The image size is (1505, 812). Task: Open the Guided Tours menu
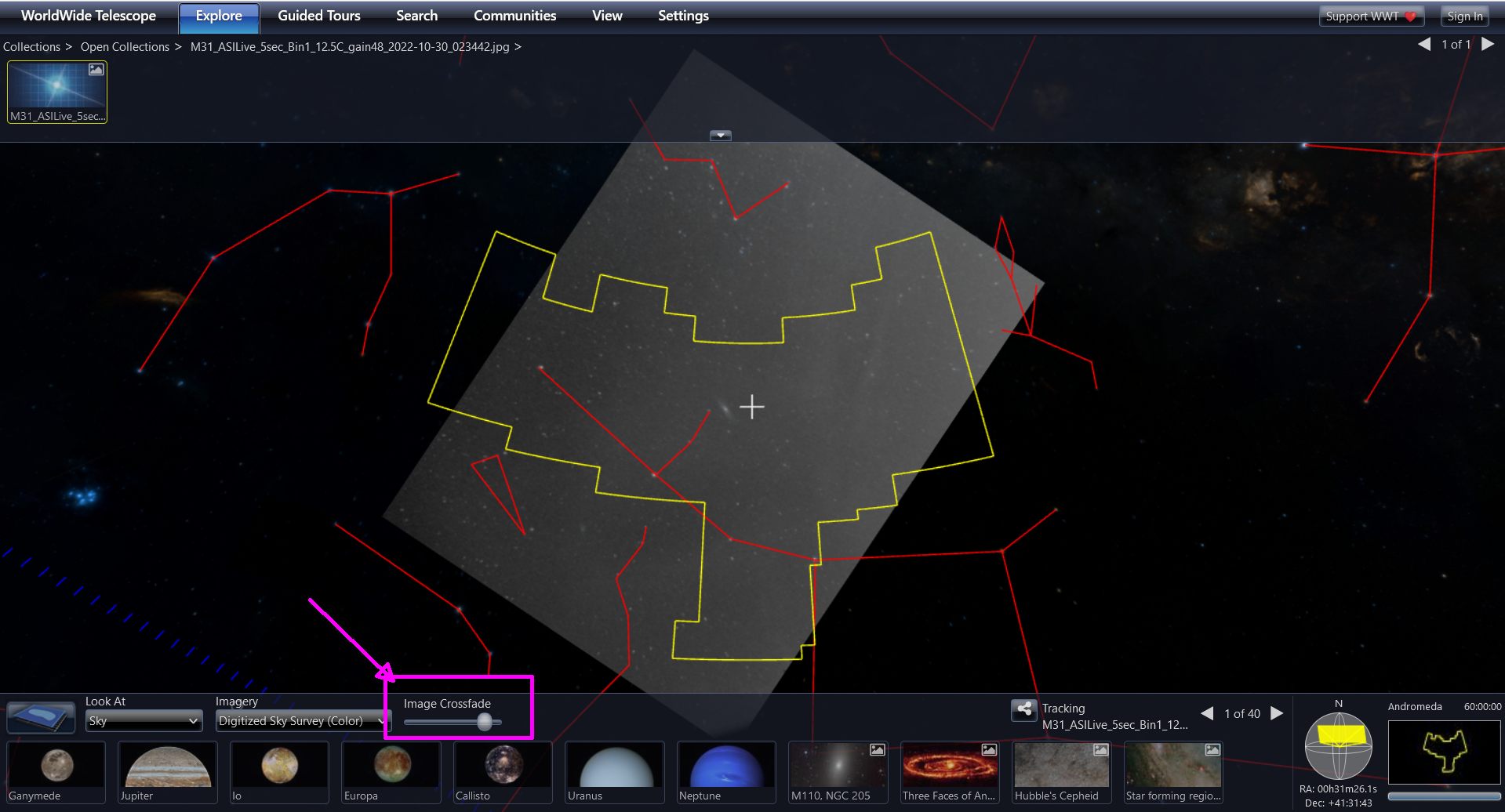(x=318, y=16)
